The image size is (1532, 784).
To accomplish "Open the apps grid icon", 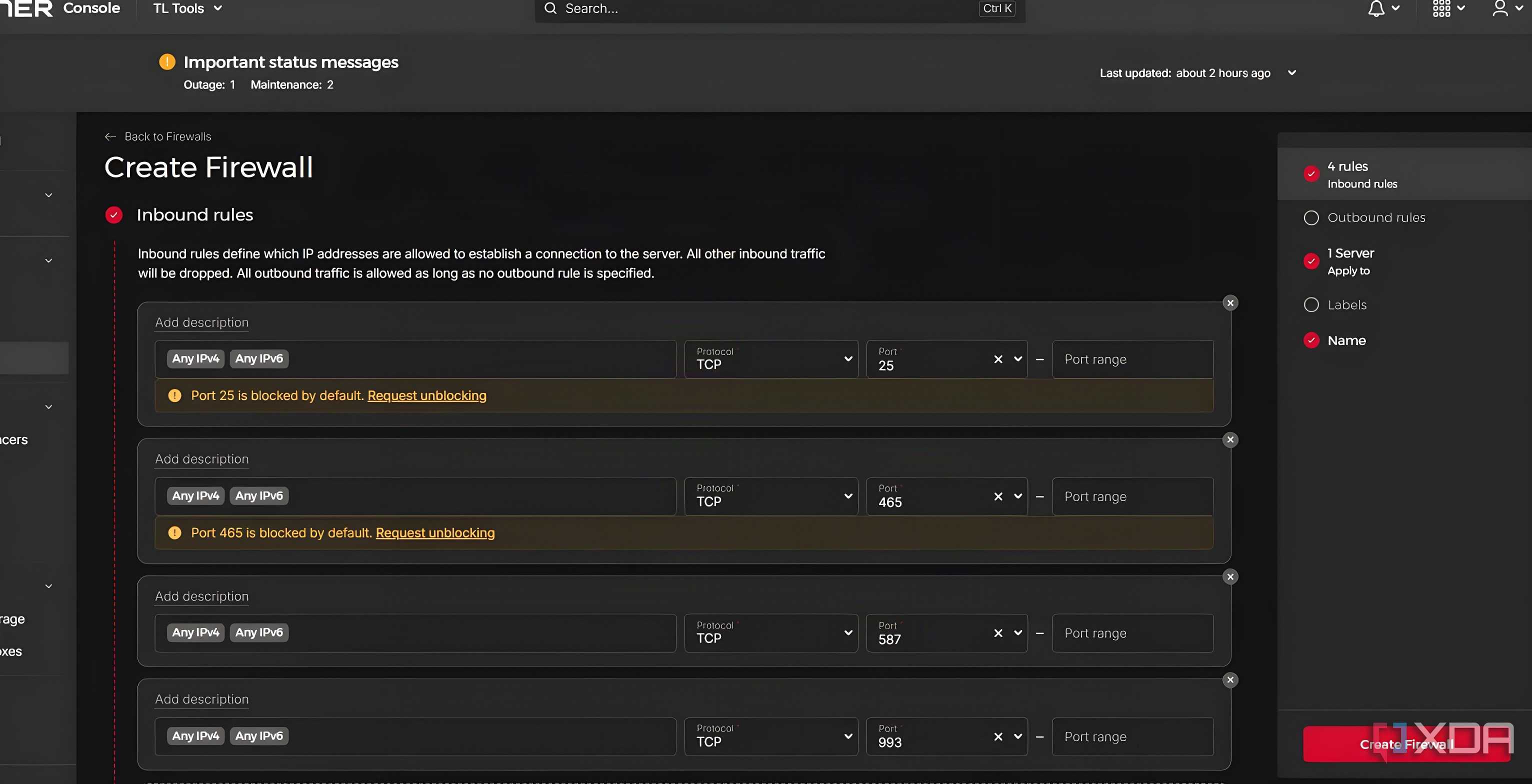I will [x=1441, y=8].
